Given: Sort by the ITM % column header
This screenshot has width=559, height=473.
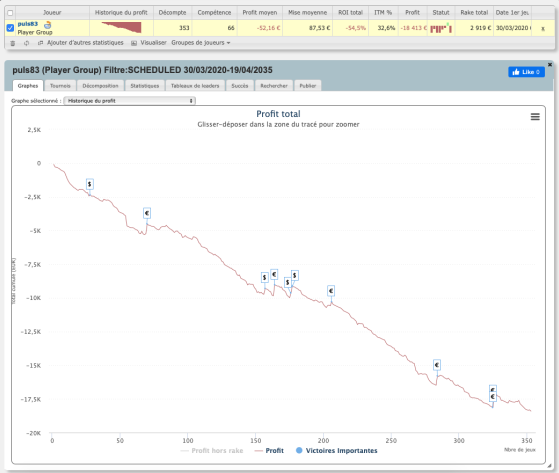Looking at the screenshot, I should 383,12.
